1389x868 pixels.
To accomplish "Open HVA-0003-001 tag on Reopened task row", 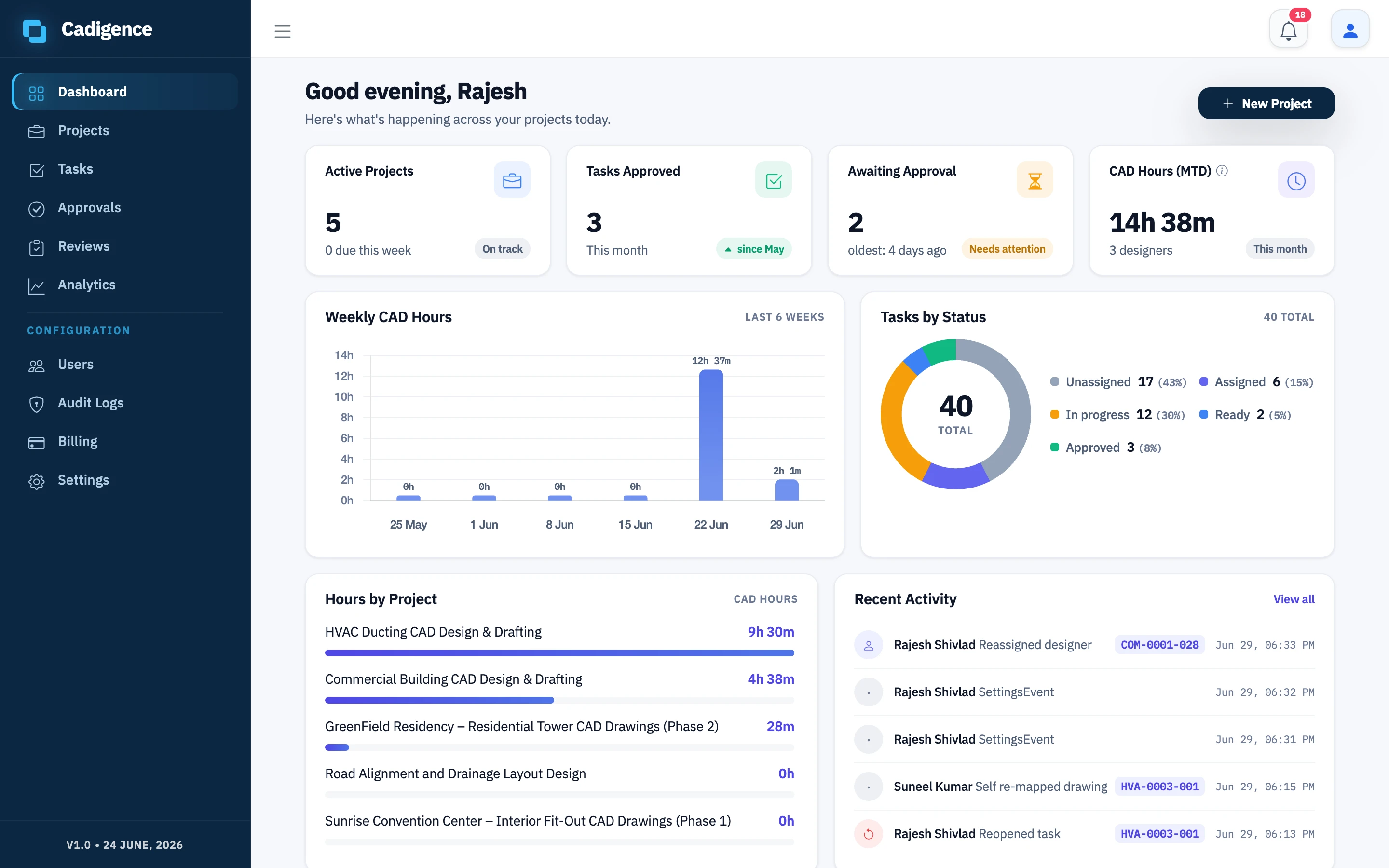I will [x=1159, y=834].
